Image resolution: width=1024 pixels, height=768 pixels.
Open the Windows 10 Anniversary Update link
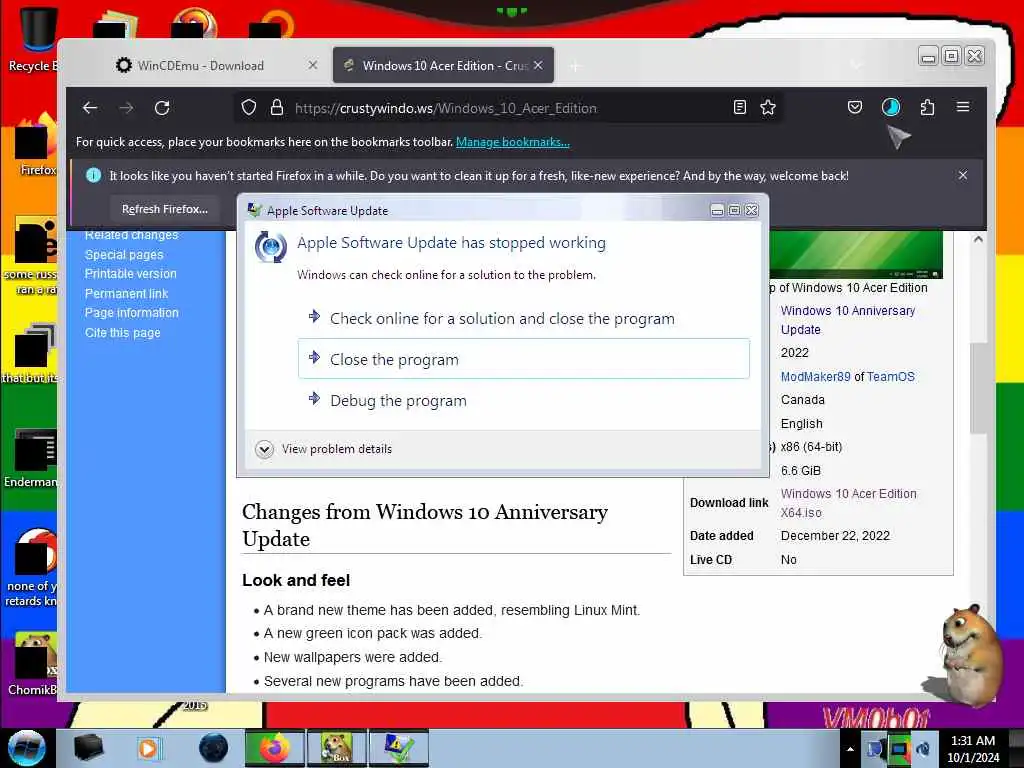(848, 320)
